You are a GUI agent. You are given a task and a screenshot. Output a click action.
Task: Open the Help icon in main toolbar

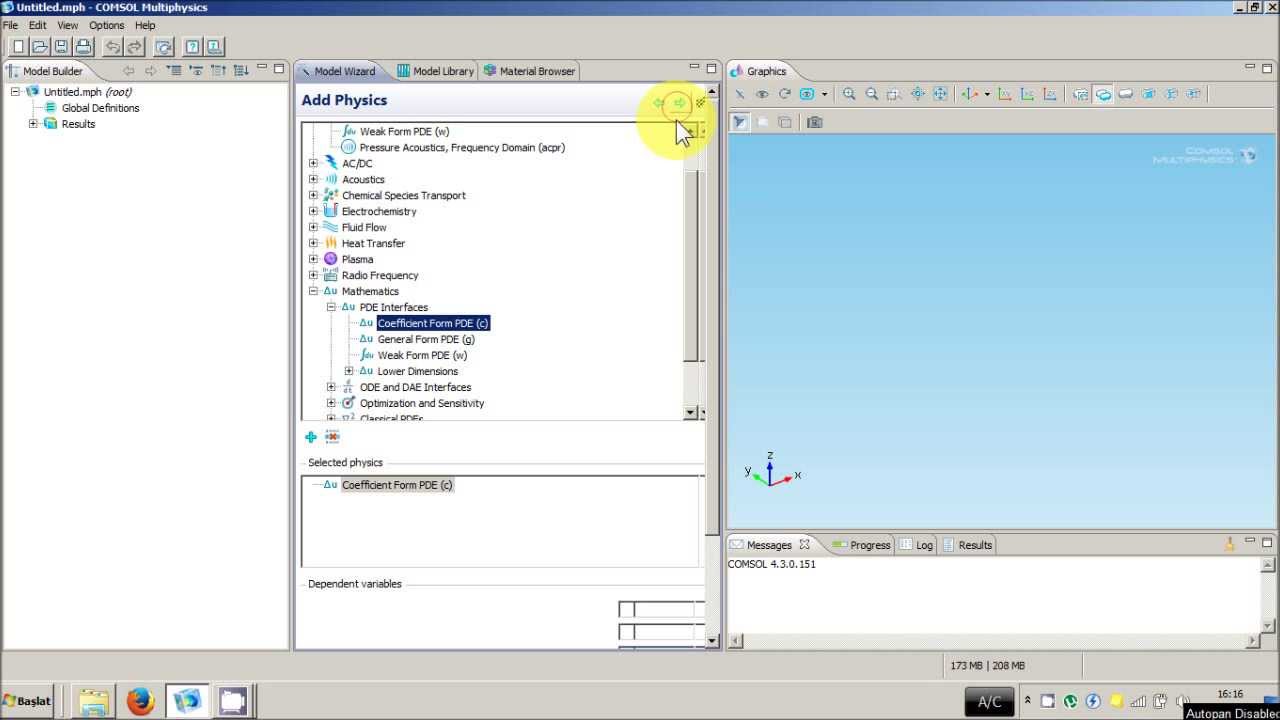click(x=192, y=47)
